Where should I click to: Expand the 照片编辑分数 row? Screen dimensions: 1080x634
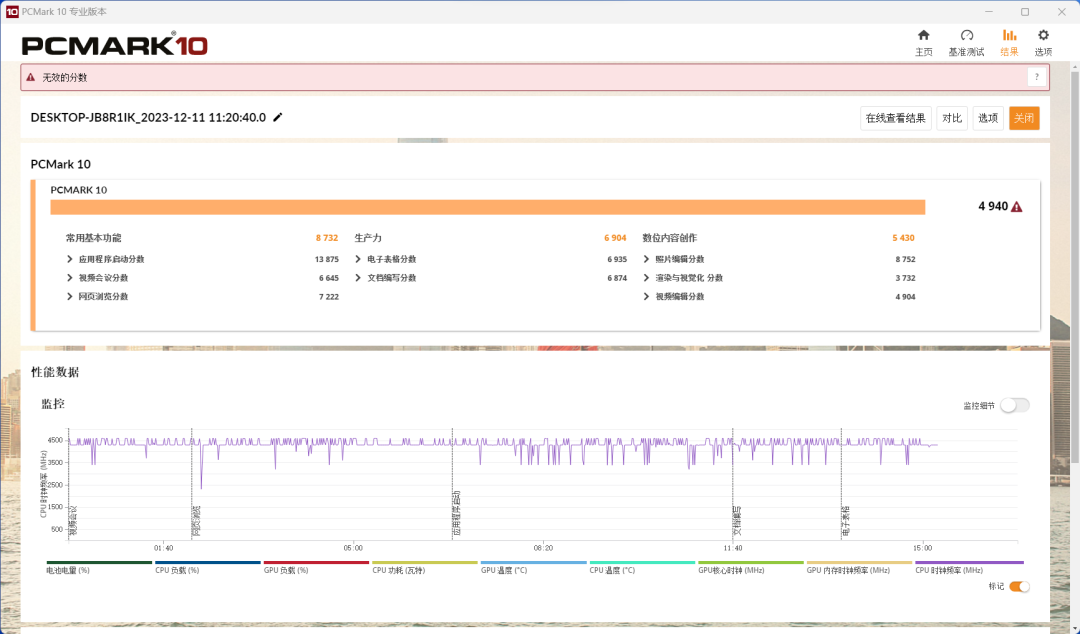coord(646,259)
